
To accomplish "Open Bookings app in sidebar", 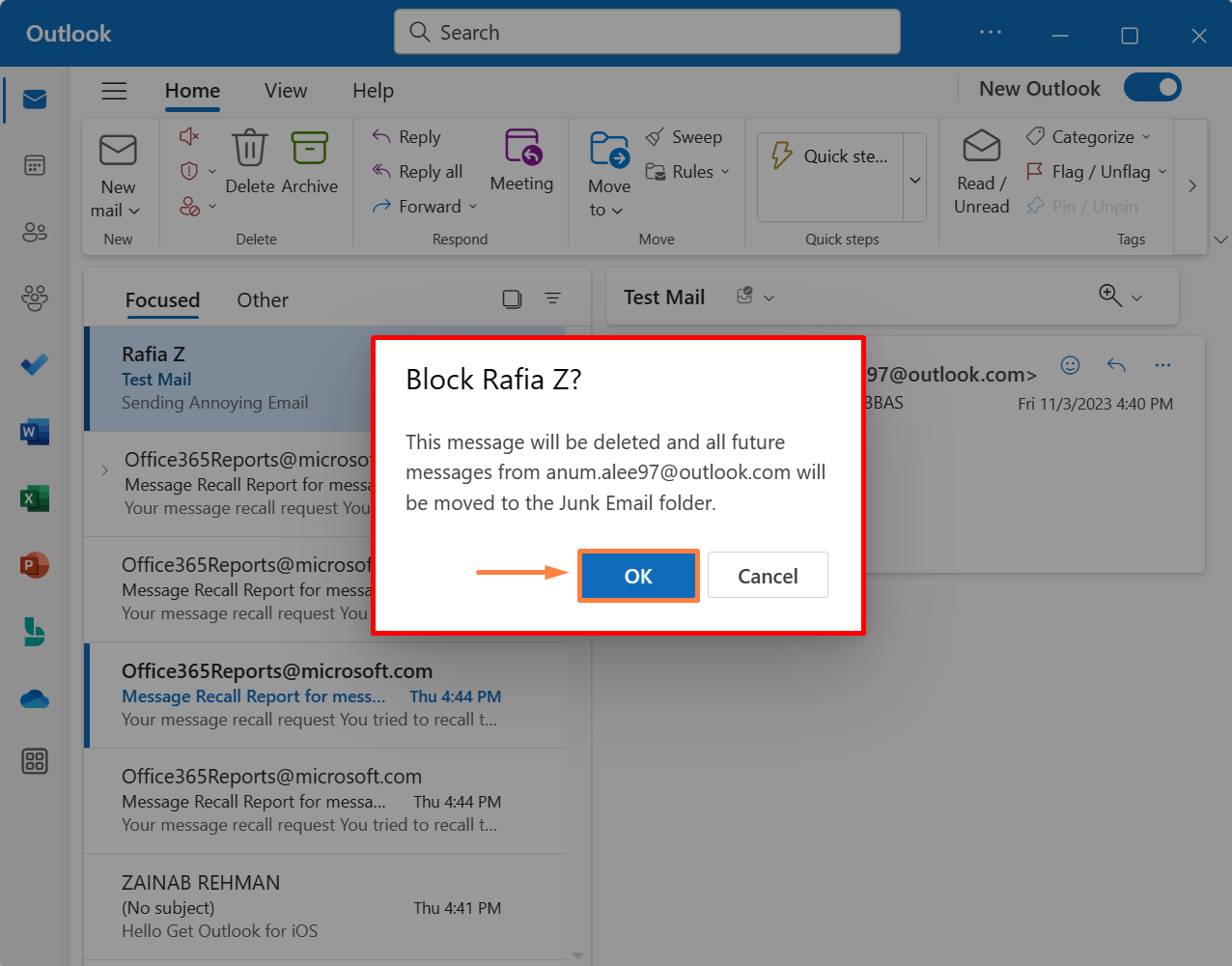I will click(35, 632).
